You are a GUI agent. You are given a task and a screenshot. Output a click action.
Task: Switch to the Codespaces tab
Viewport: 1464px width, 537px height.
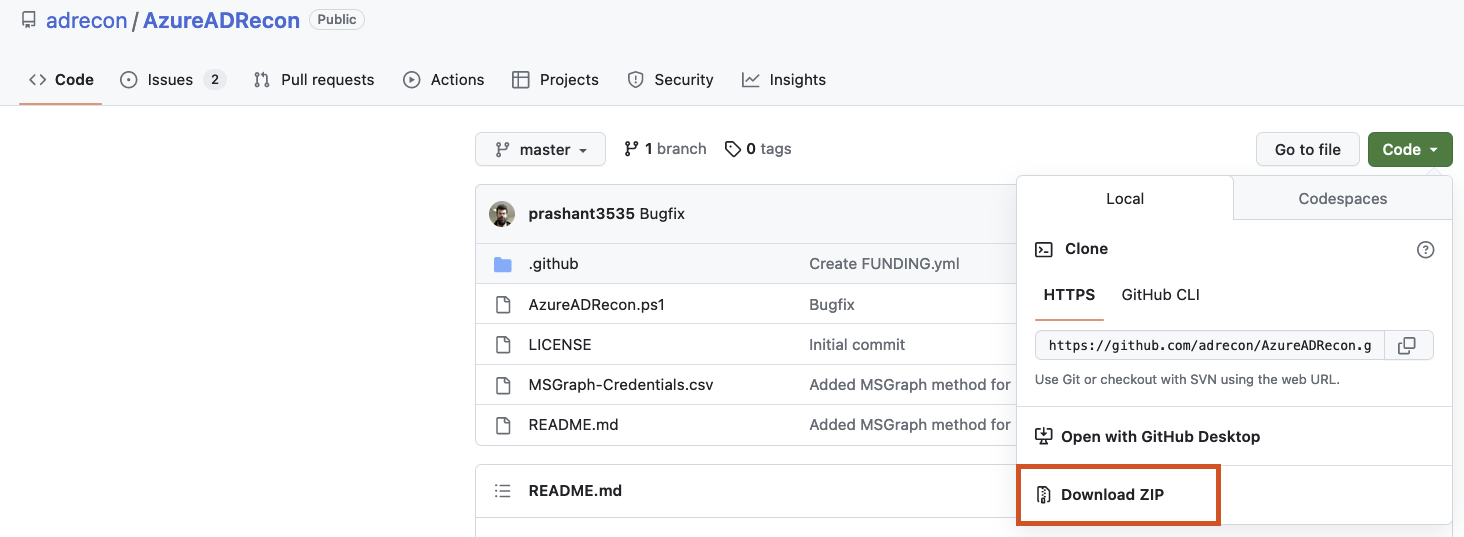tap(1342, 199)
